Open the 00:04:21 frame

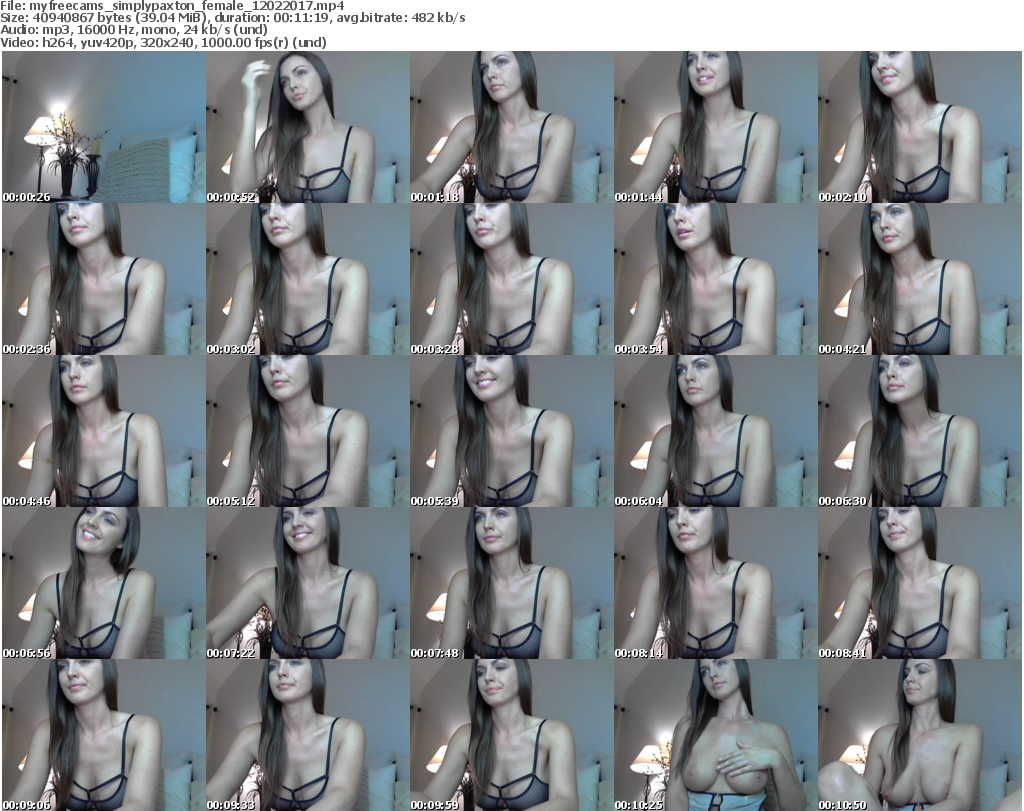tap(920, 279)
